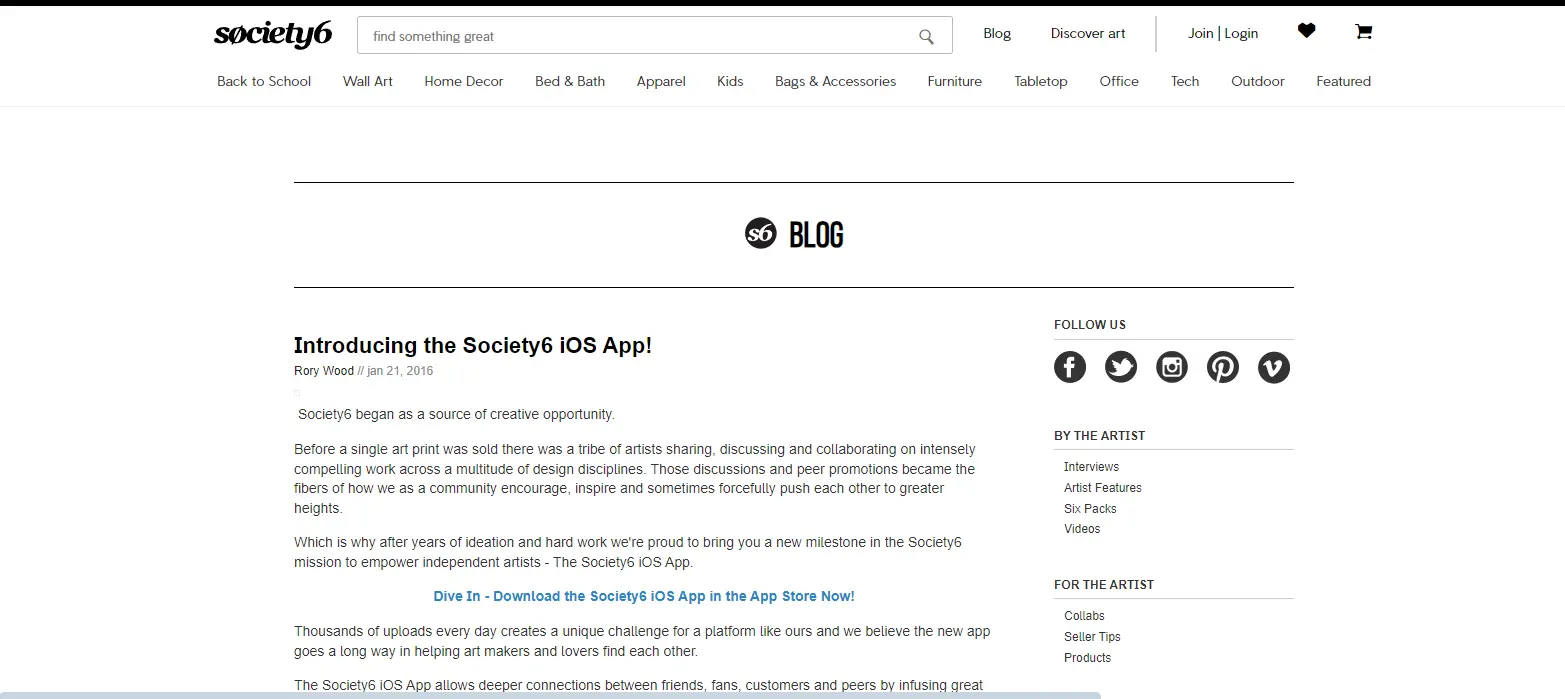This screenshot has width=1565, height=699.
Task: Open Interviews under By the Artist
Action: [x=1091, y=467]
